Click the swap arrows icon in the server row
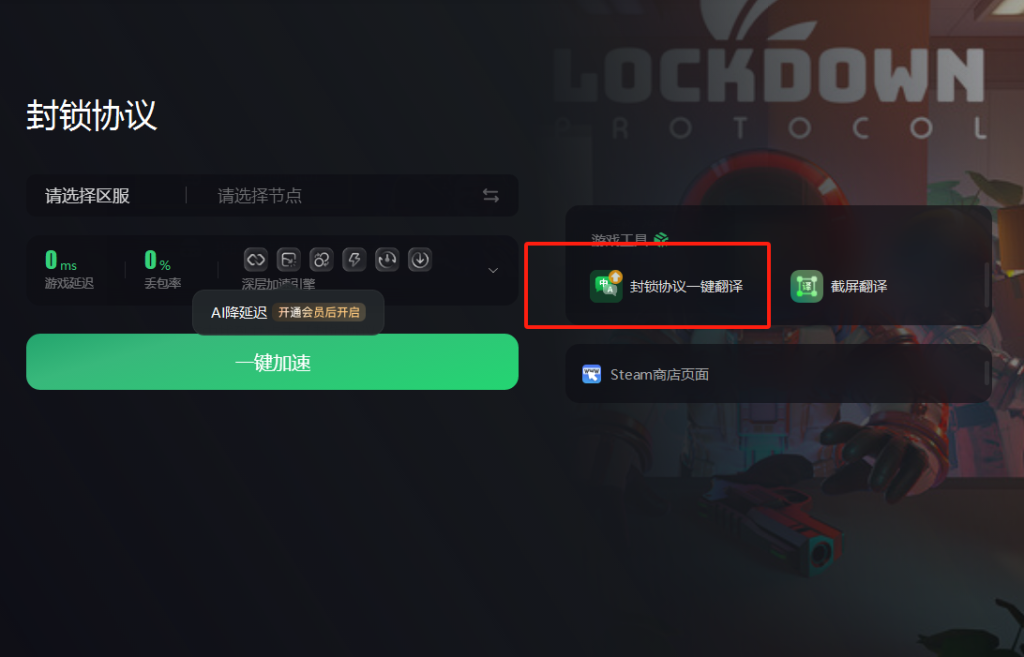Viewport: 1024px width, 657px height. [x=490, y=195]
